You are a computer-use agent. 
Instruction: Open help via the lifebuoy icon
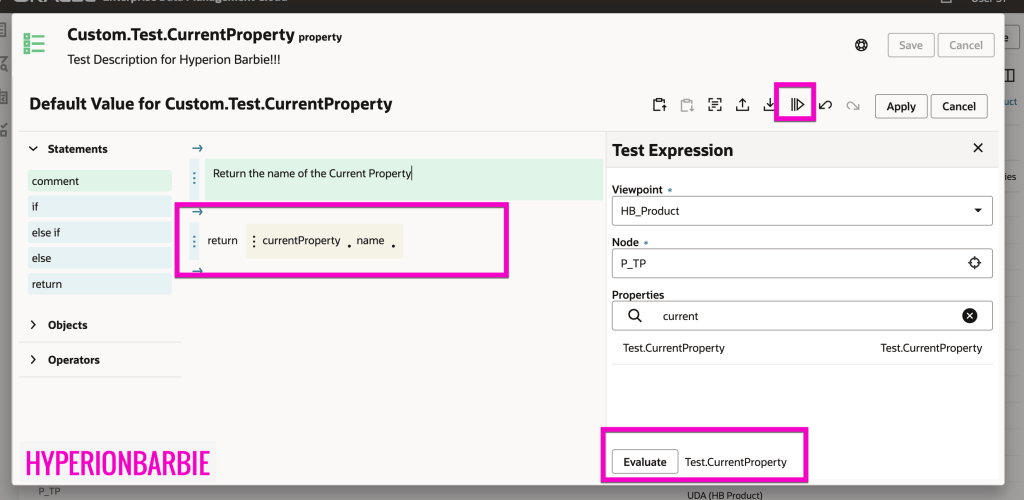(x=861, y=45)
